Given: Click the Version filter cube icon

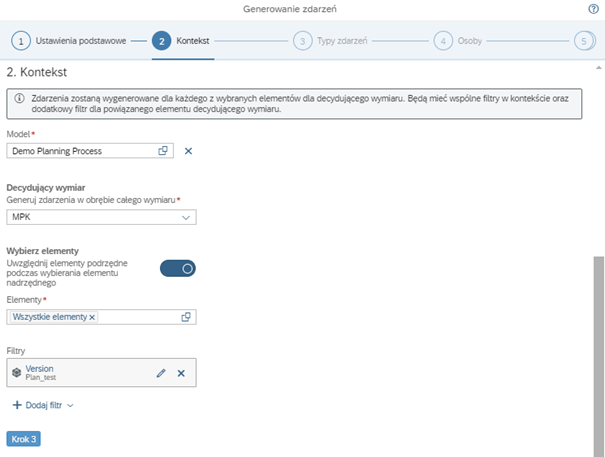Looking at the screenshot, I should tap(17, 373).
